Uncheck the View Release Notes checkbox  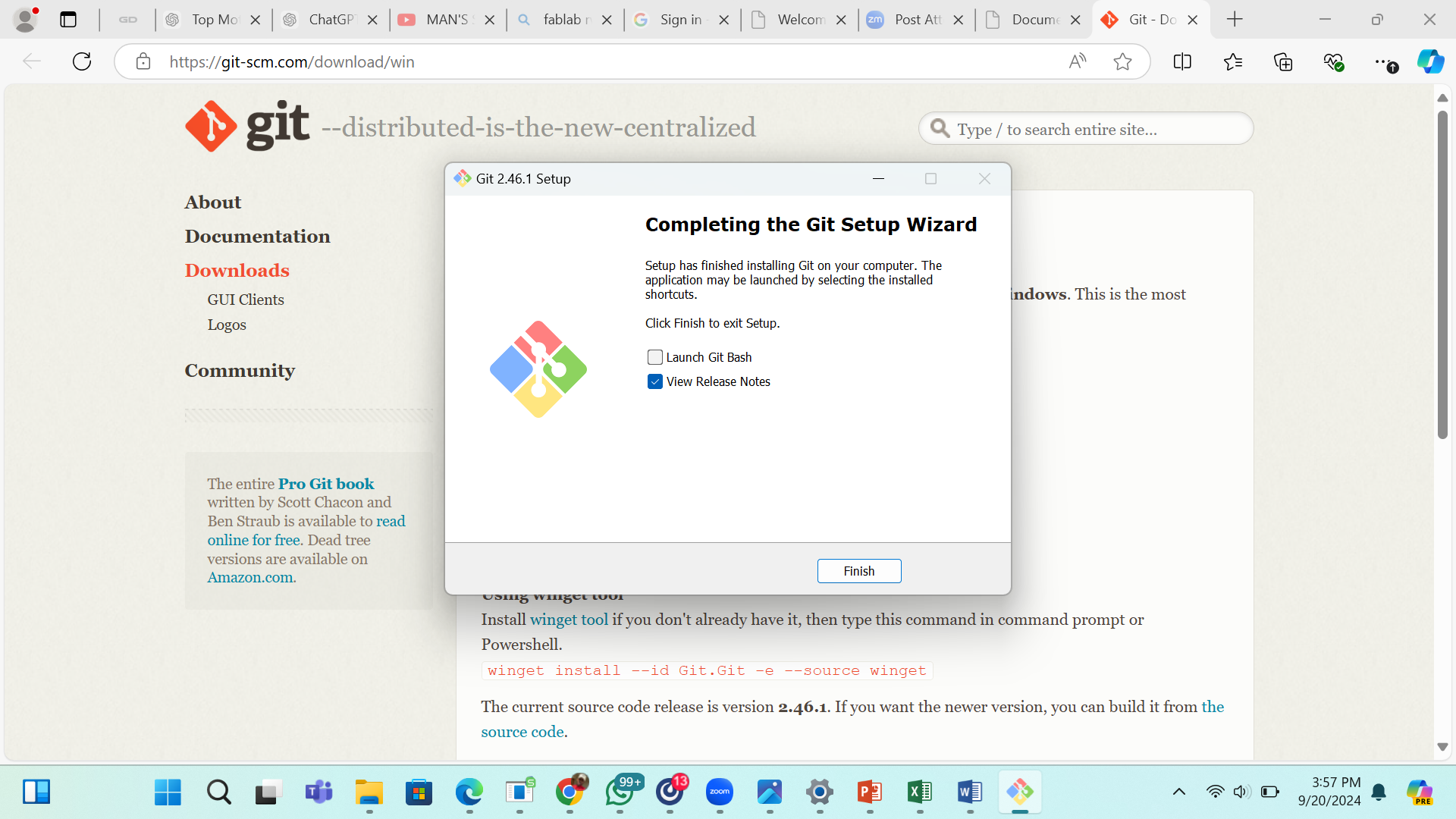(655, 381)
